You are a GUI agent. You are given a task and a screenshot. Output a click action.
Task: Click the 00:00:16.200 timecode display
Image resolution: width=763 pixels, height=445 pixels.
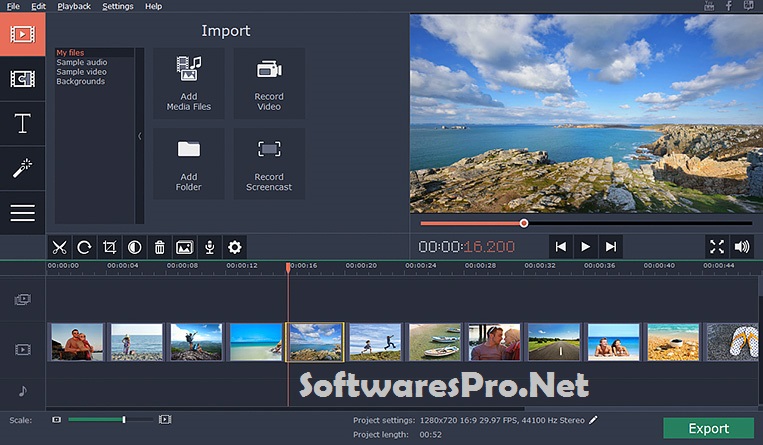(x=466, y=247)
